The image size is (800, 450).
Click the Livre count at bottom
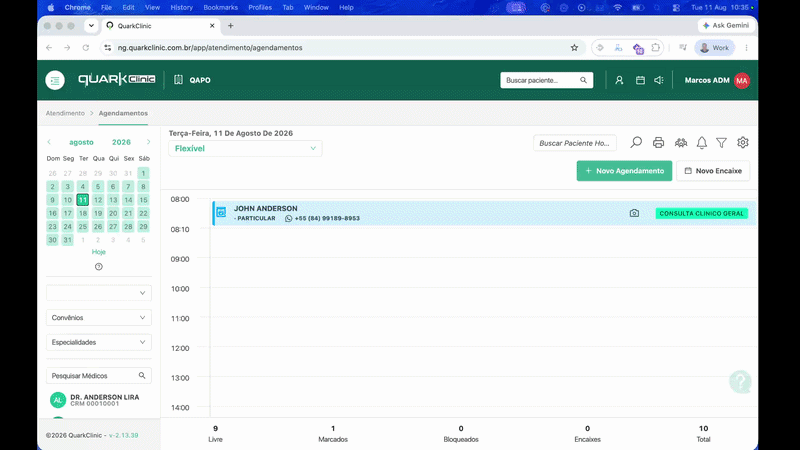tap(215, 433)
